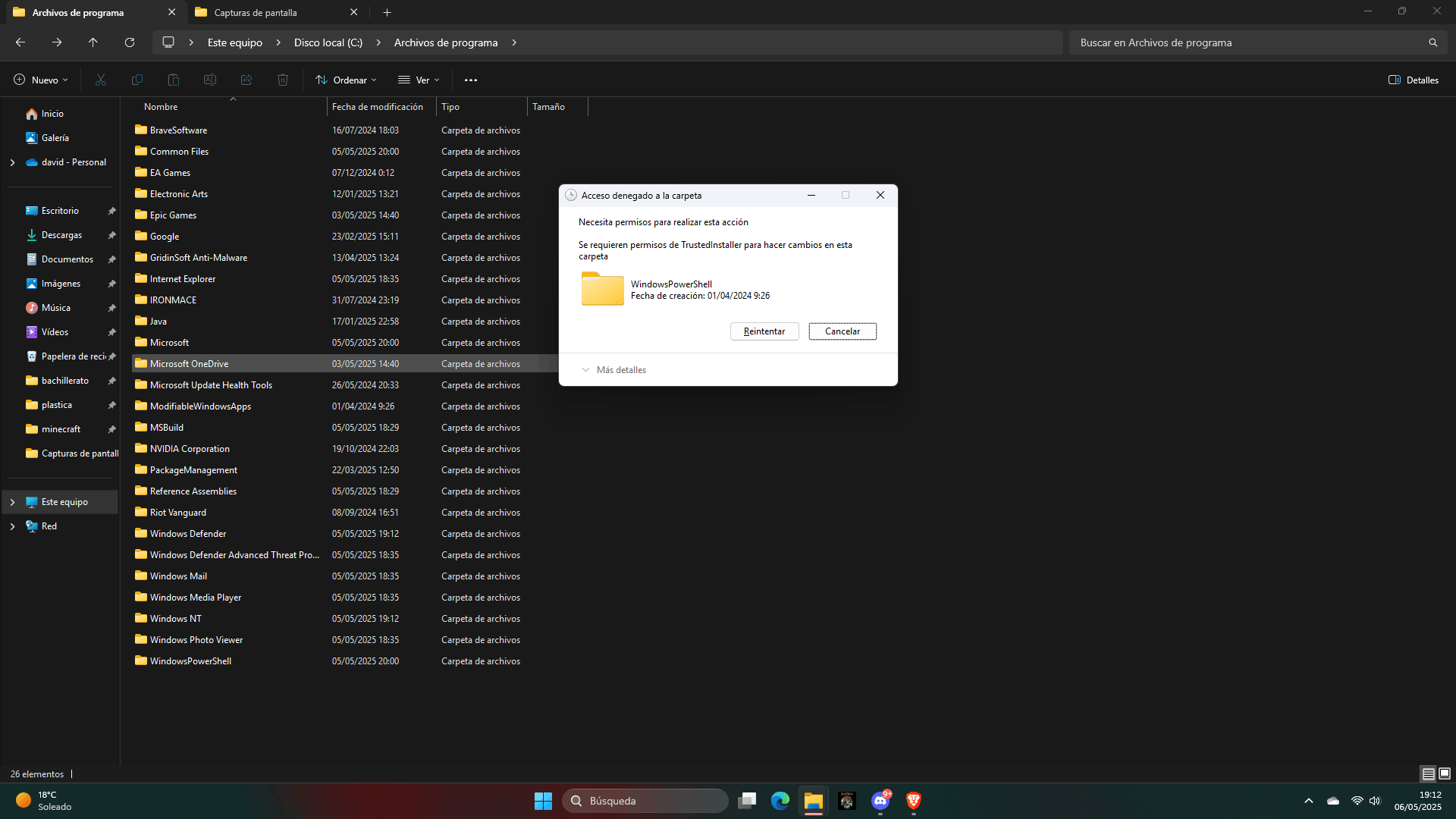This screenshot has width=1456, height=819.
Task: Open the Brave browser taskbar icon
Action: 914,801
